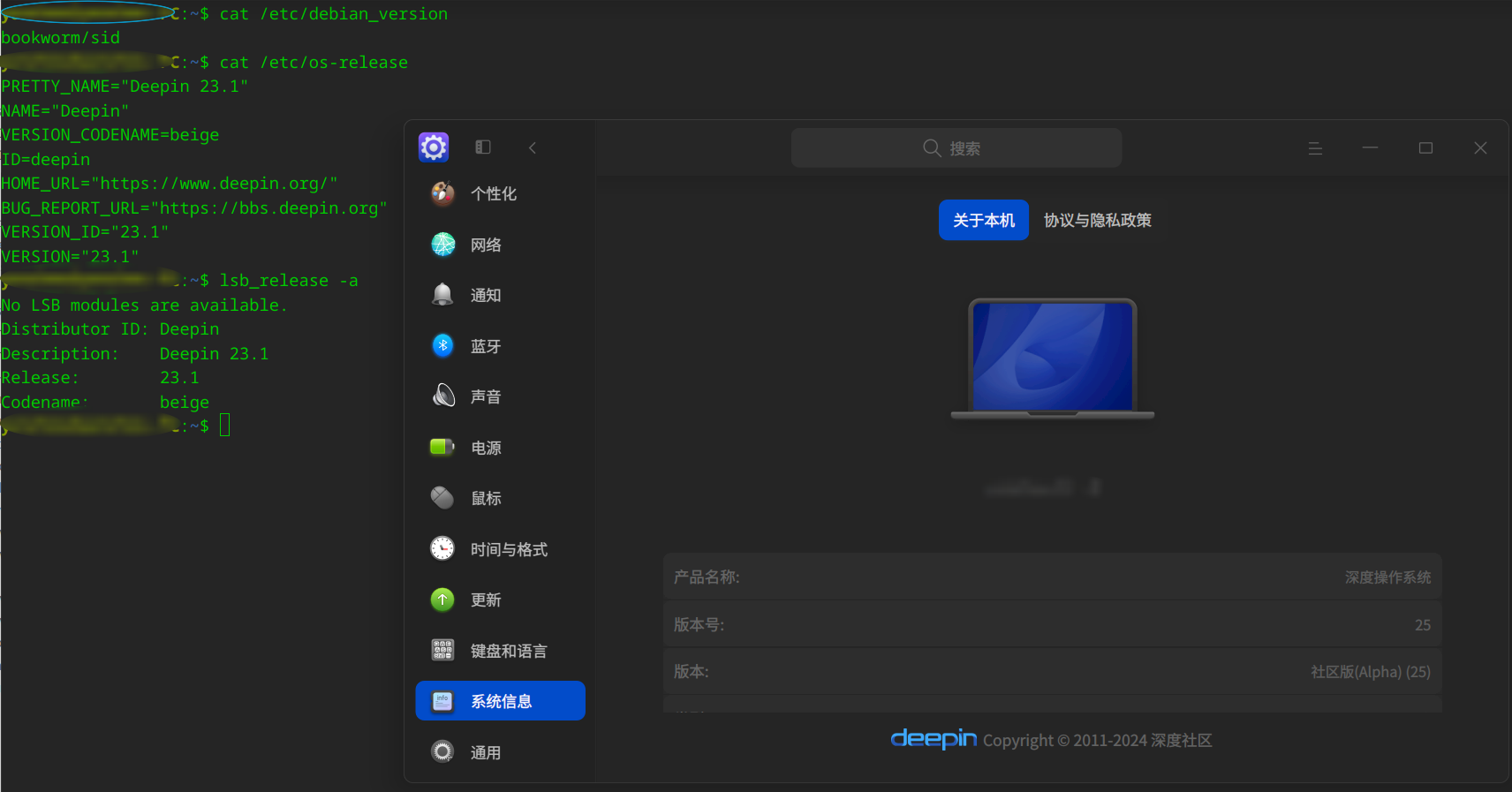Open the 电源 settings page
This screenshot has width=1512, height=792.
point(501,448)
